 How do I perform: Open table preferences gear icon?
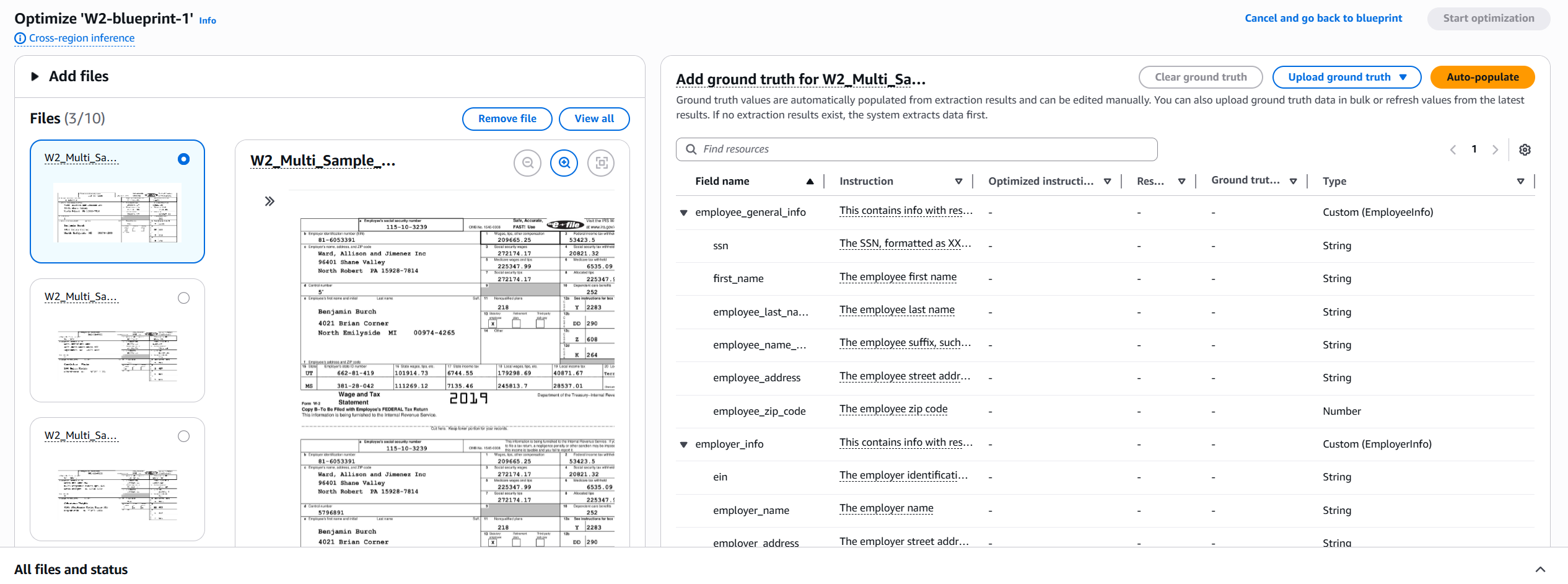click(1525, 149)
